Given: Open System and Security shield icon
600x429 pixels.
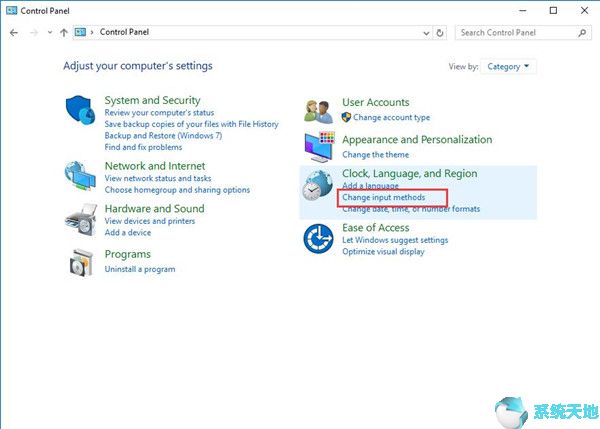Looking at the screenshot, I should coord(80,109).
